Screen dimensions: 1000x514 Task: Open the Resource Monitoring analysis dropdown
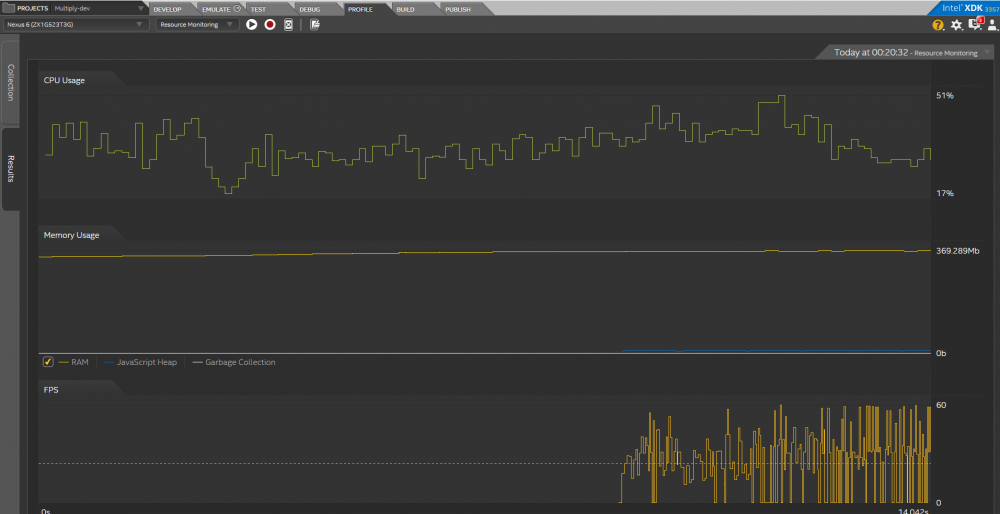tap(197, 25)
